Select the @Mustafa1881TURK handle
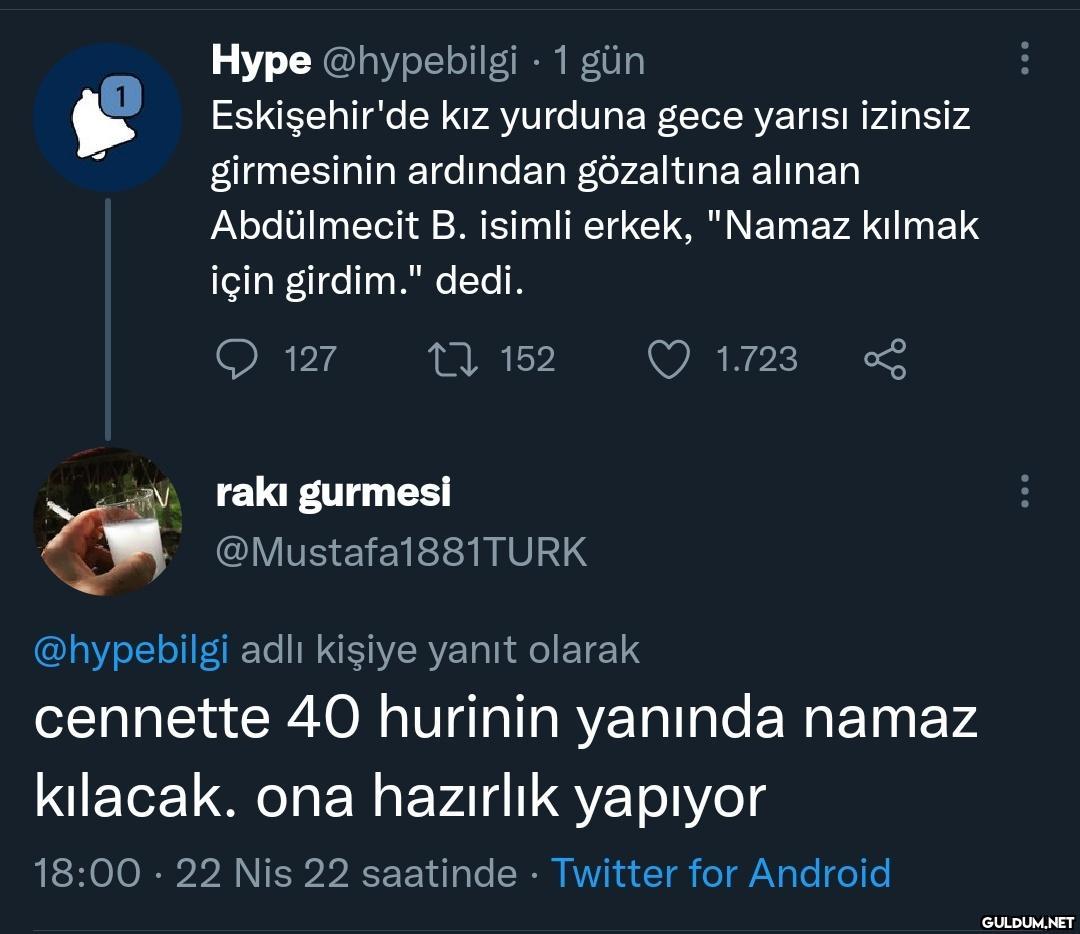 tap(401, 551)
